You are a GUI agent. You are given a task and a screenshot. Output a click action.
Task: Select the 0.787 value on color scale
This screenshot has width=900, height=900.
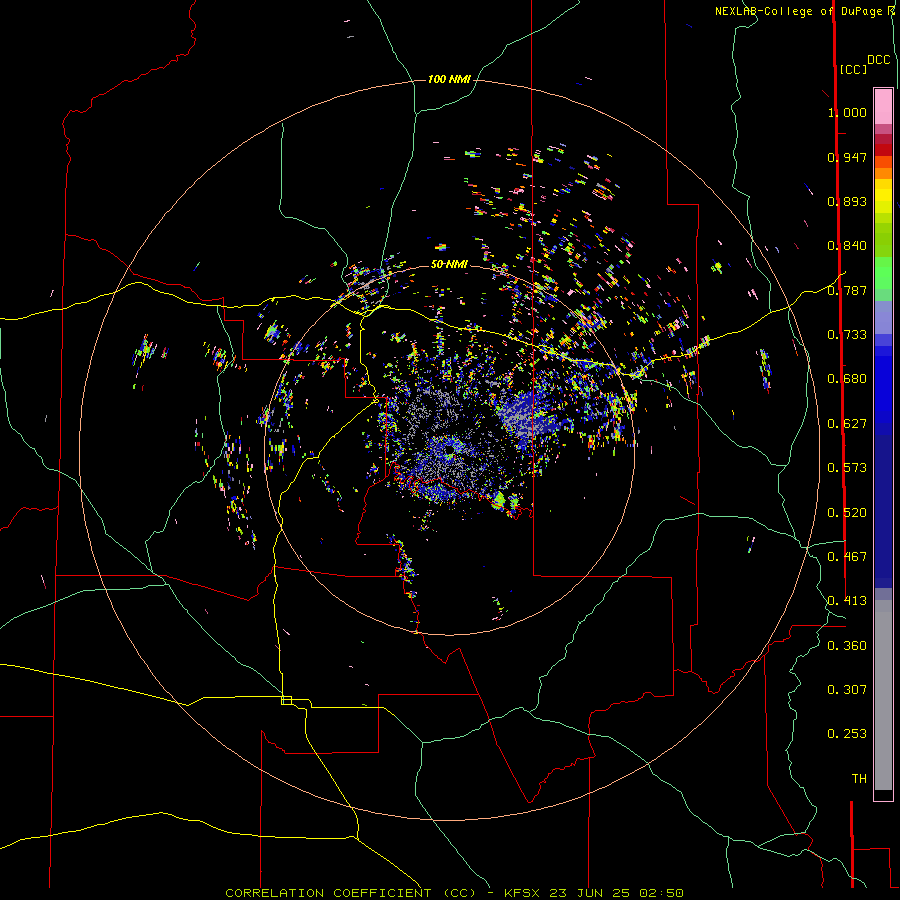pos(847,290)
